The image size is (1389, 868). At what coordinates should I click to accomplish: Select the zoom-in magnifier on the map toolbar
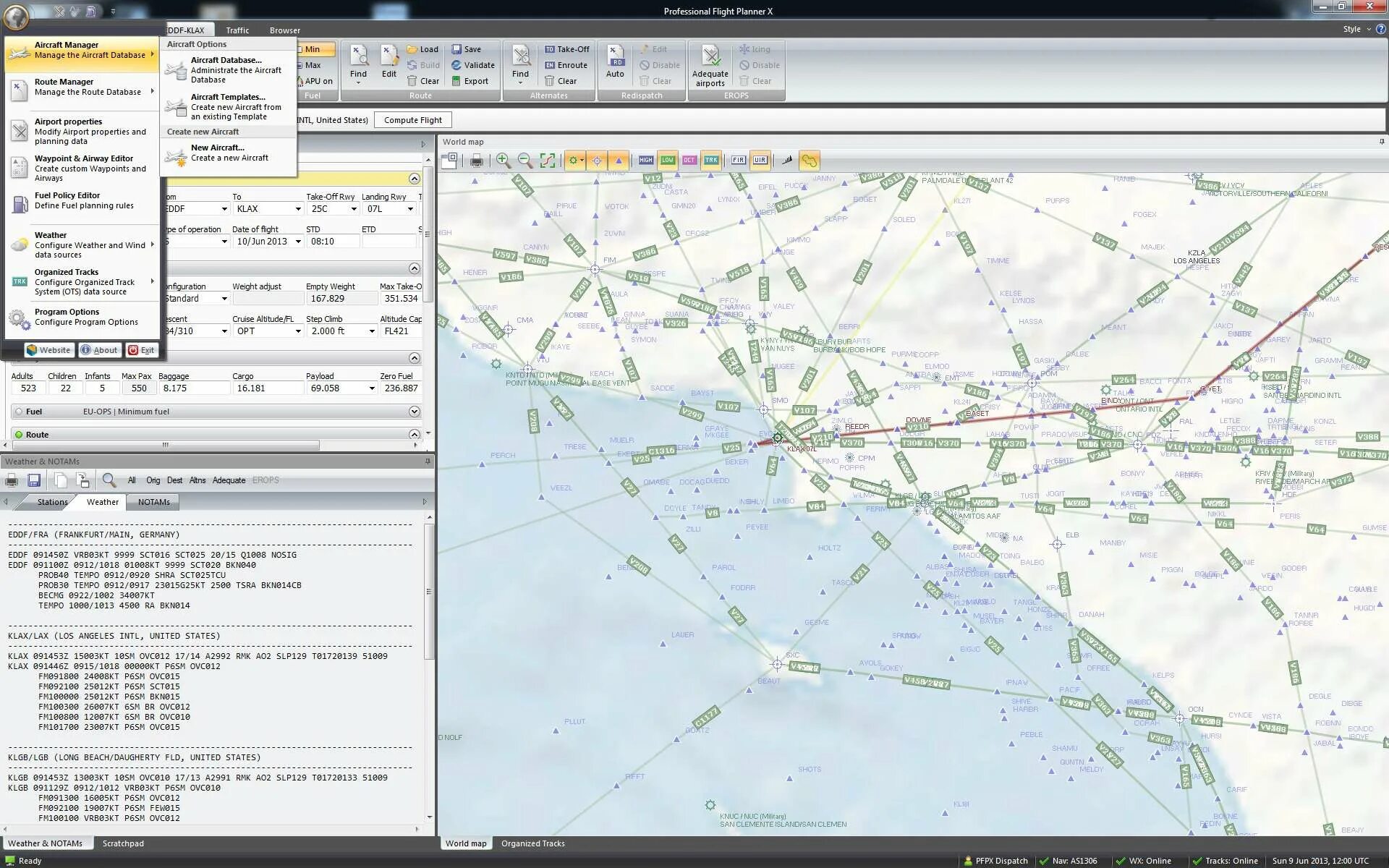[504, 160]
